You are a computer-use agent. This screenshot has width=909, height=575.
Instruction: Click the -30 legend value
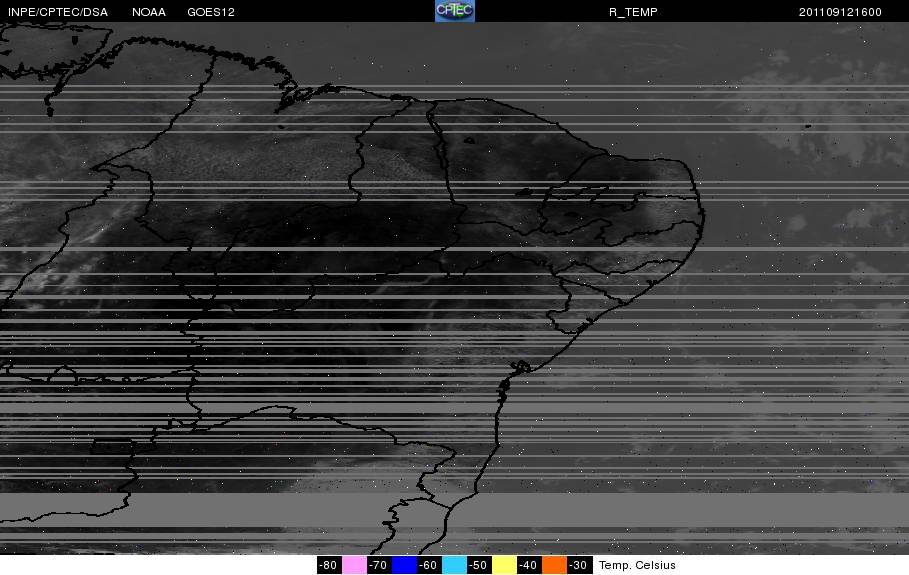pos(579,565)
